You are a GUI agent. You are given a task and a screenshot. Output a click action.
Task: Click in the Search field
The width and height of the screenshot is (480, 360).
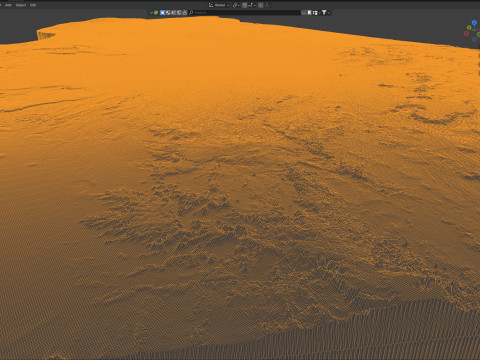coord(244,13)
